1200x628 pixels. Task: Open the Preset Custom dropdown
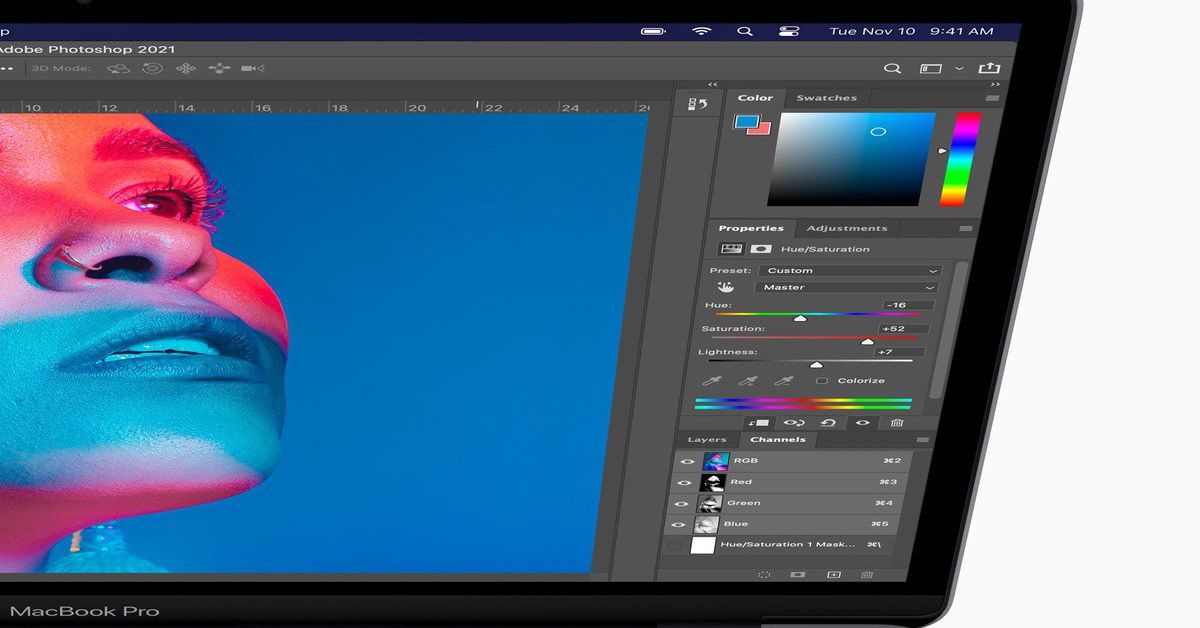[850, 270]
